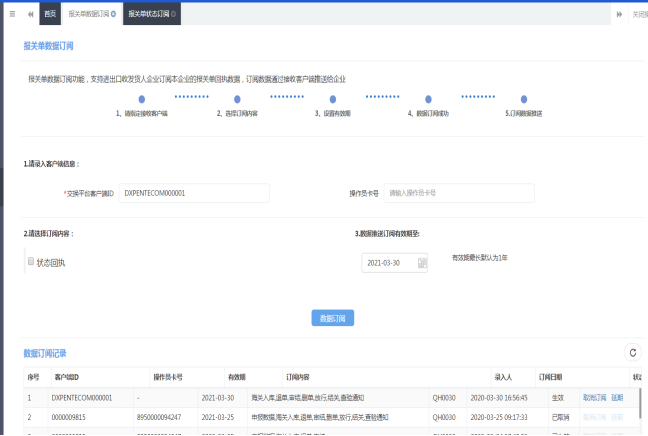Click 取消订阅 link in first record row
This screenshot has height=436, width=648.
click(594, 397)
